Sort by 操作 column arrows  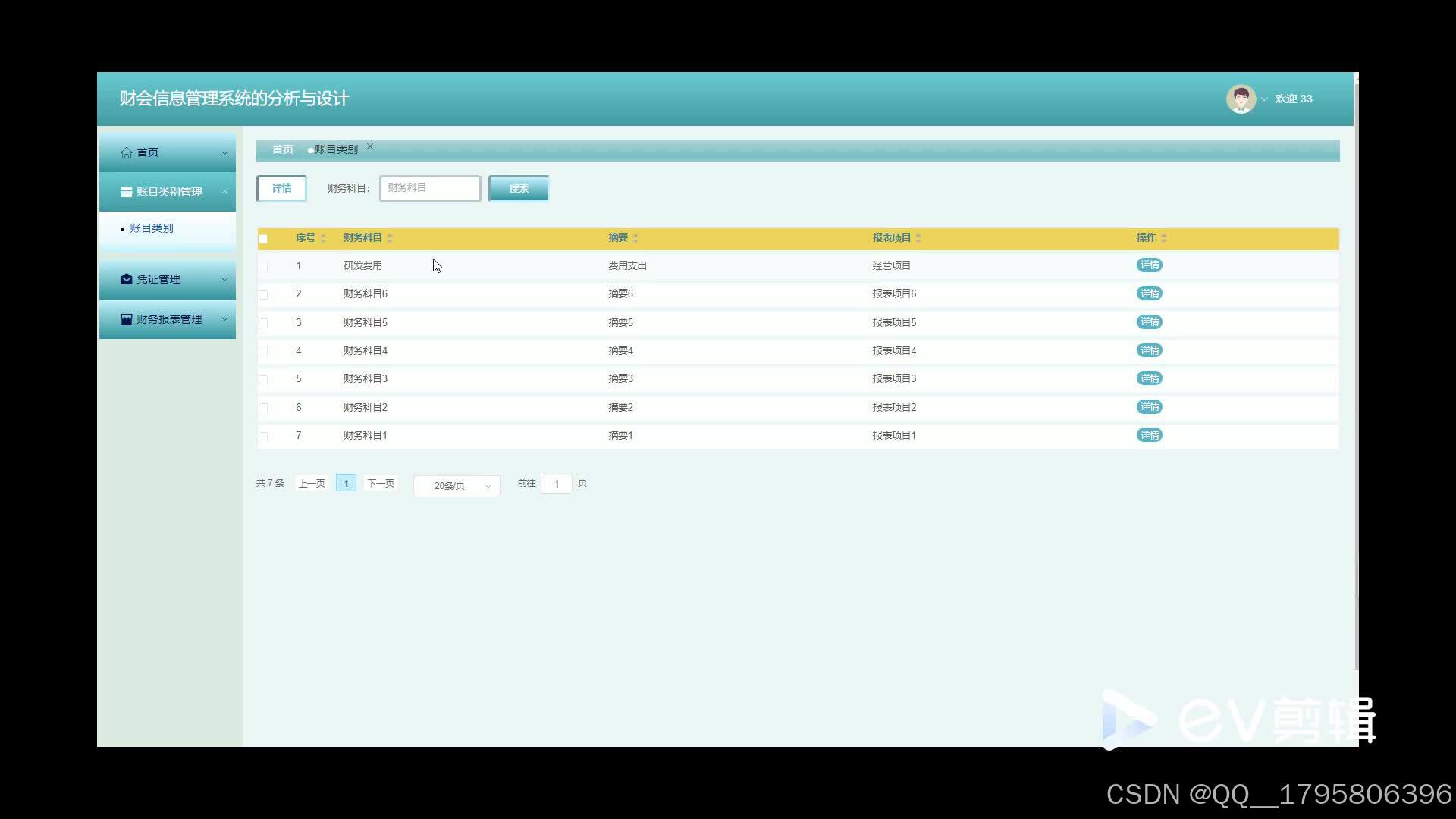(1164, 238)
